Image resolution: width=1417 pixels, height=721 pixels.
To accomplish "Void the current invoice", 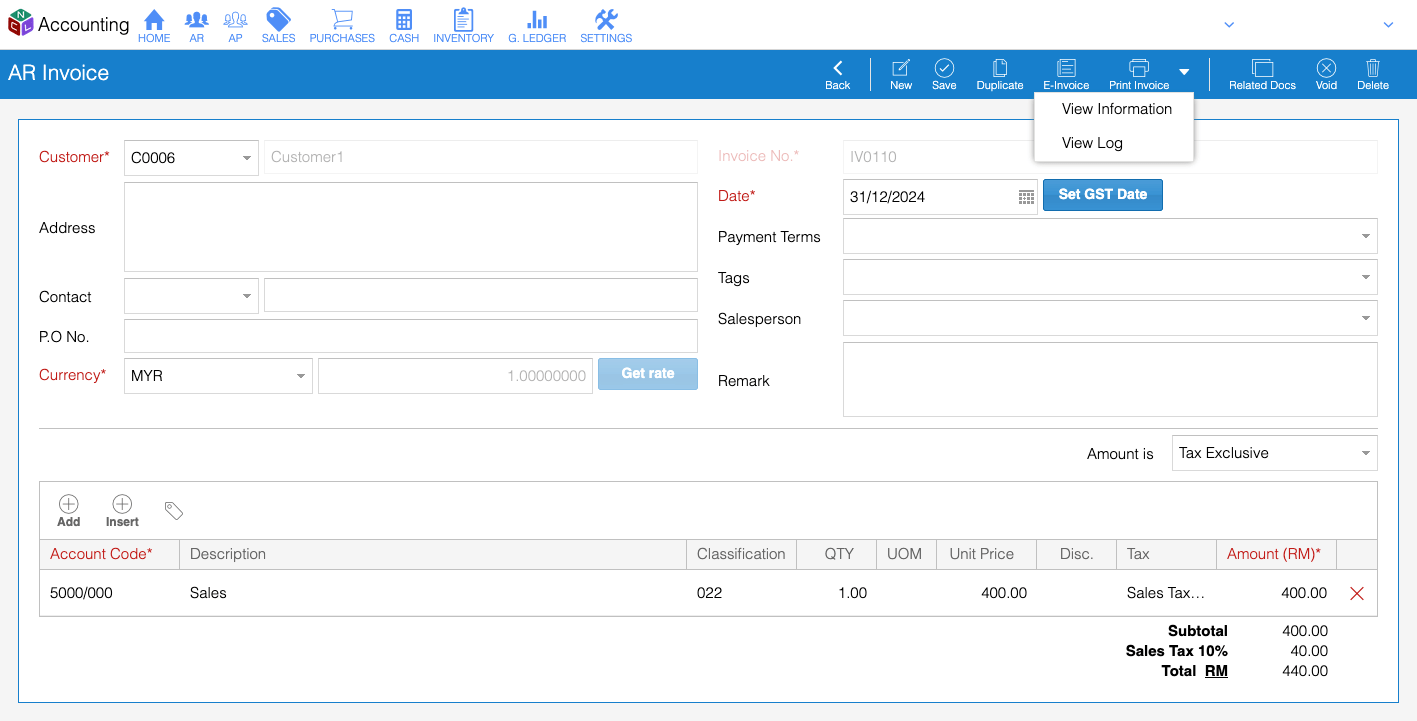I will click(x=1326, y=73).
